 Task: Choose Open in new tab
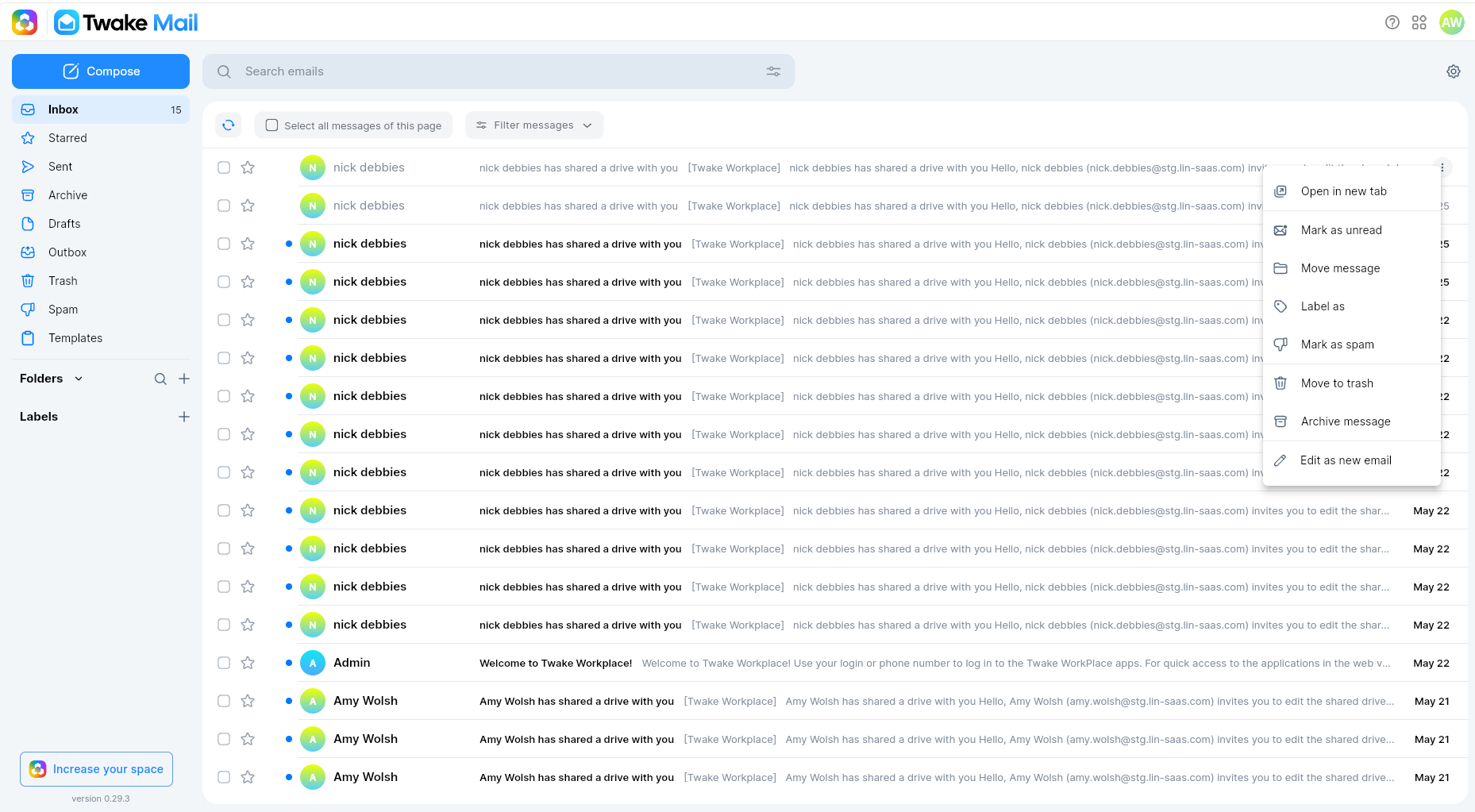tap(1352, 191)
